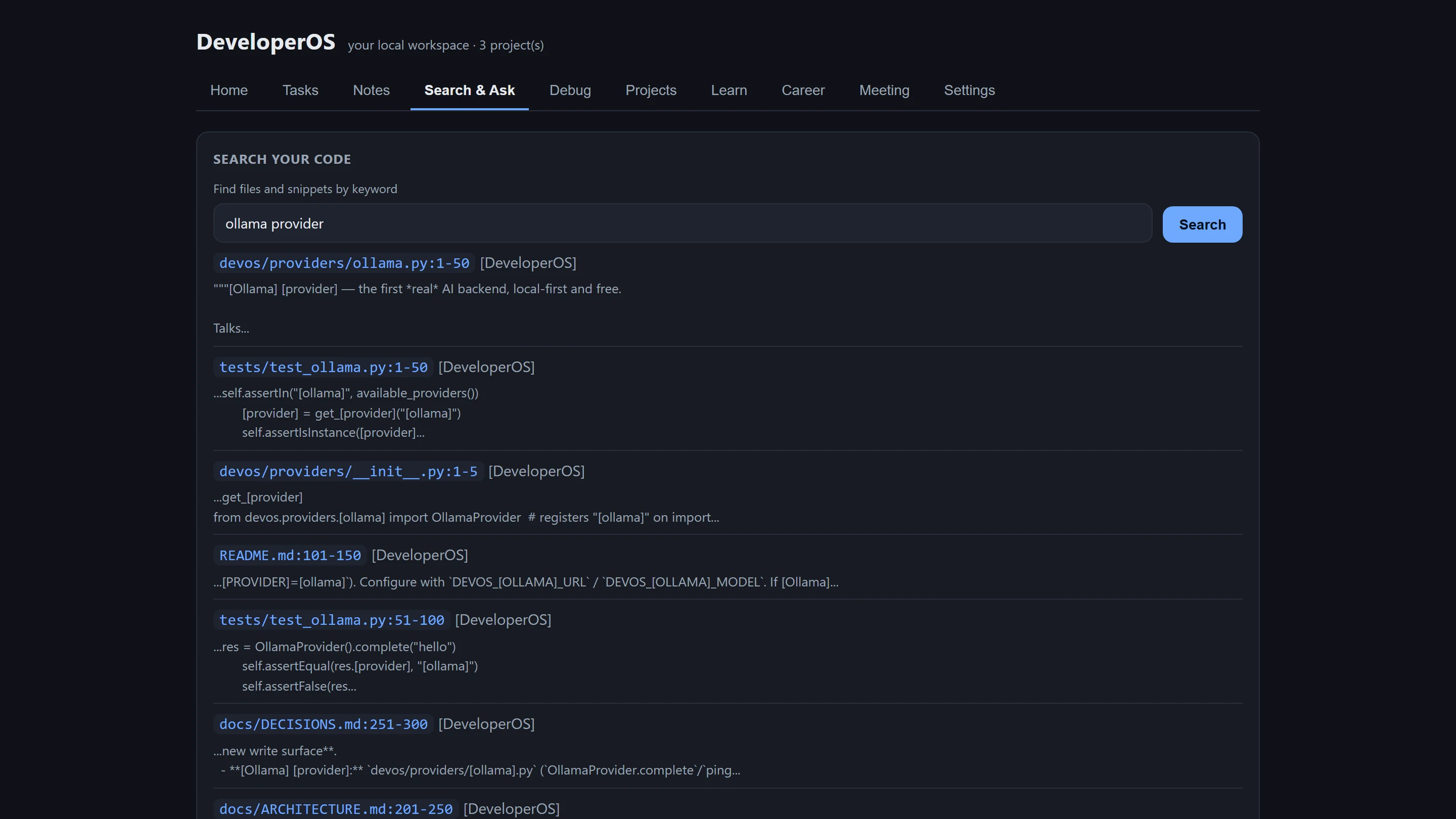
Task: Click the 'your local workspace · 3 project(s)' subtitle
Action: pyautogui.click(x=445, y=45)
